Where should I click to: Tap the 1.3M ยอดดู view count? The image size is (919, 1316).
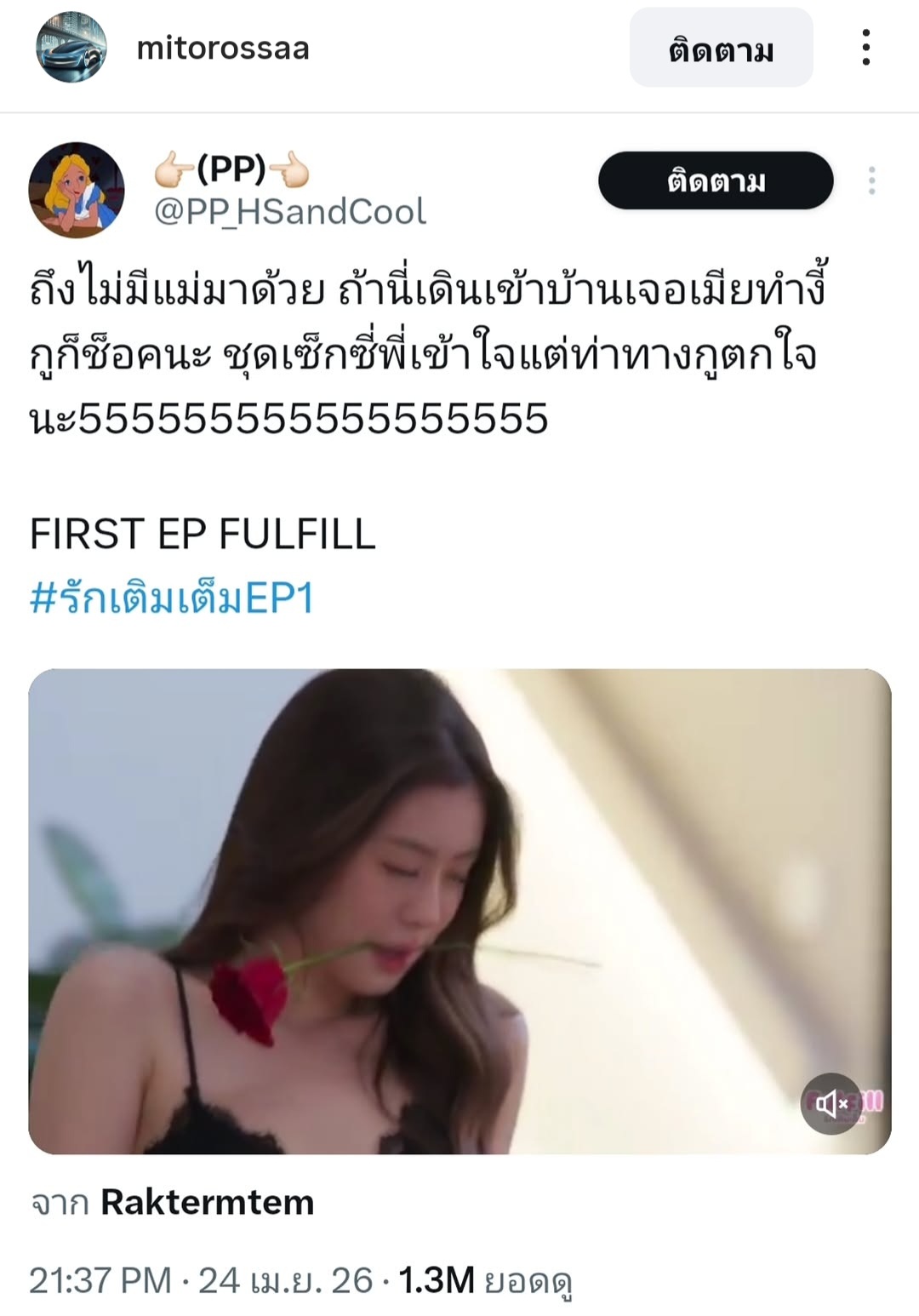pyautogui.click(x=484, y=1280)
